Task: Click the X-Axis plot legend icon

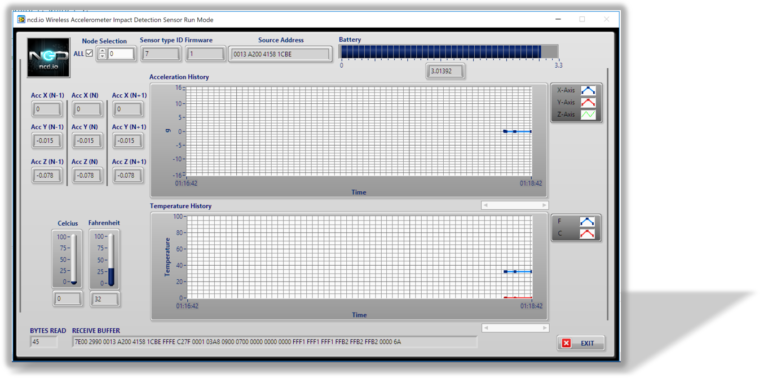Action: pos(588,91)
